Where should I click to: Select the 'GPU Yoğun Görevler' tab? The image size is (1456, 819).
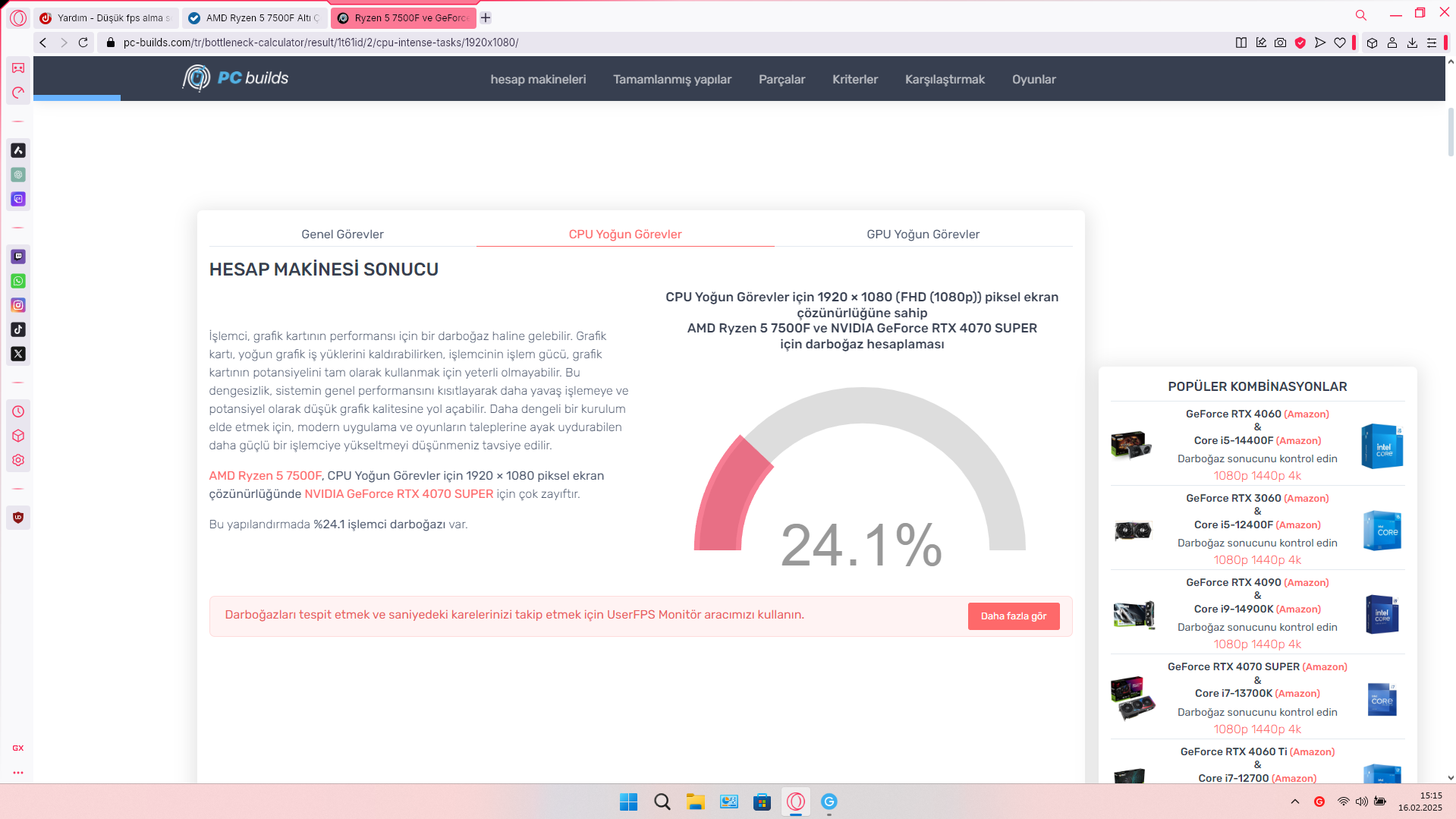(923, 234)
